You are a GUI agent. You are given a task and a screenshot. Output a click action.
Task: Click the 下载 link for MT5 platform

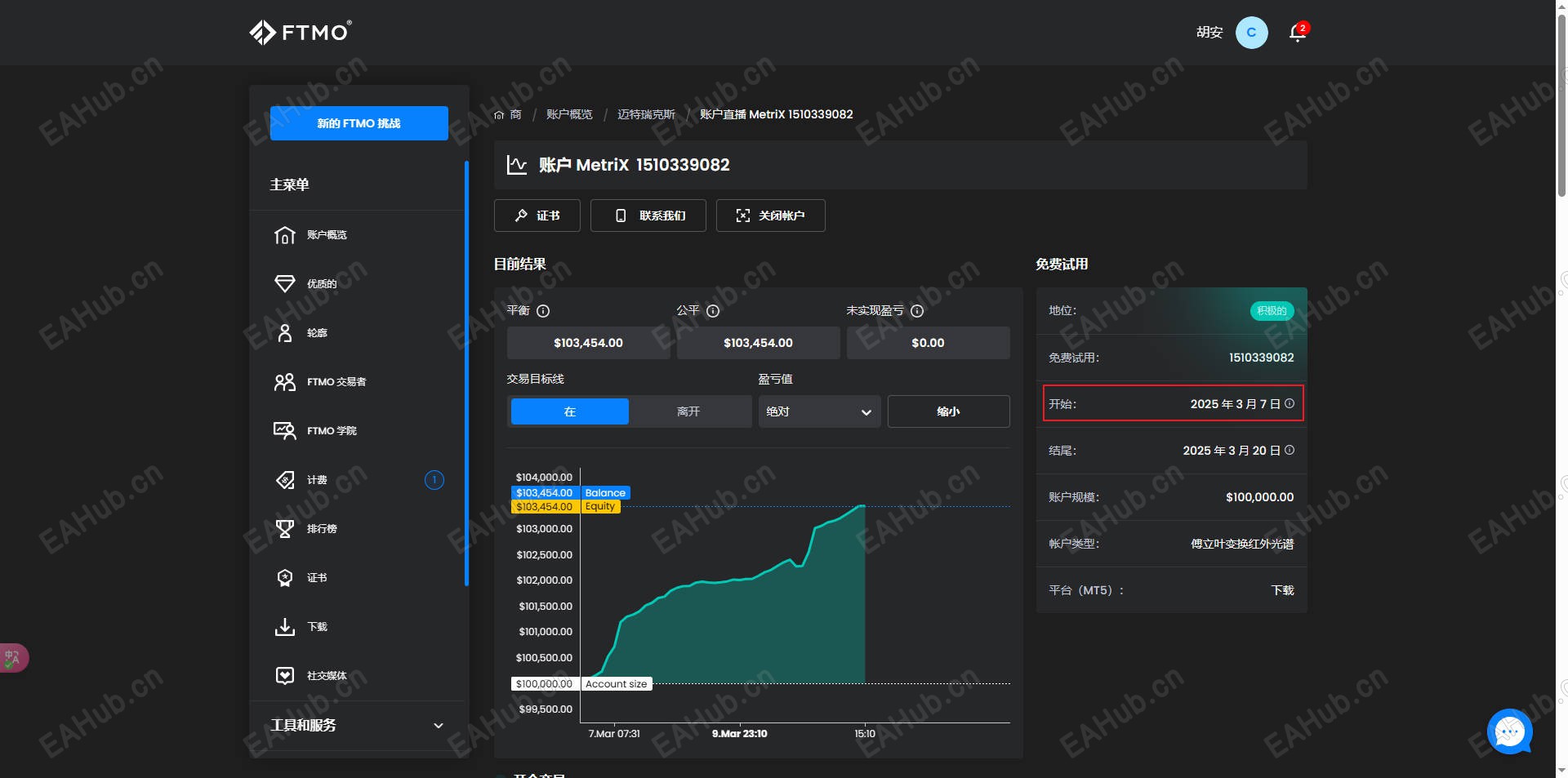click(x=1282, y=590)
